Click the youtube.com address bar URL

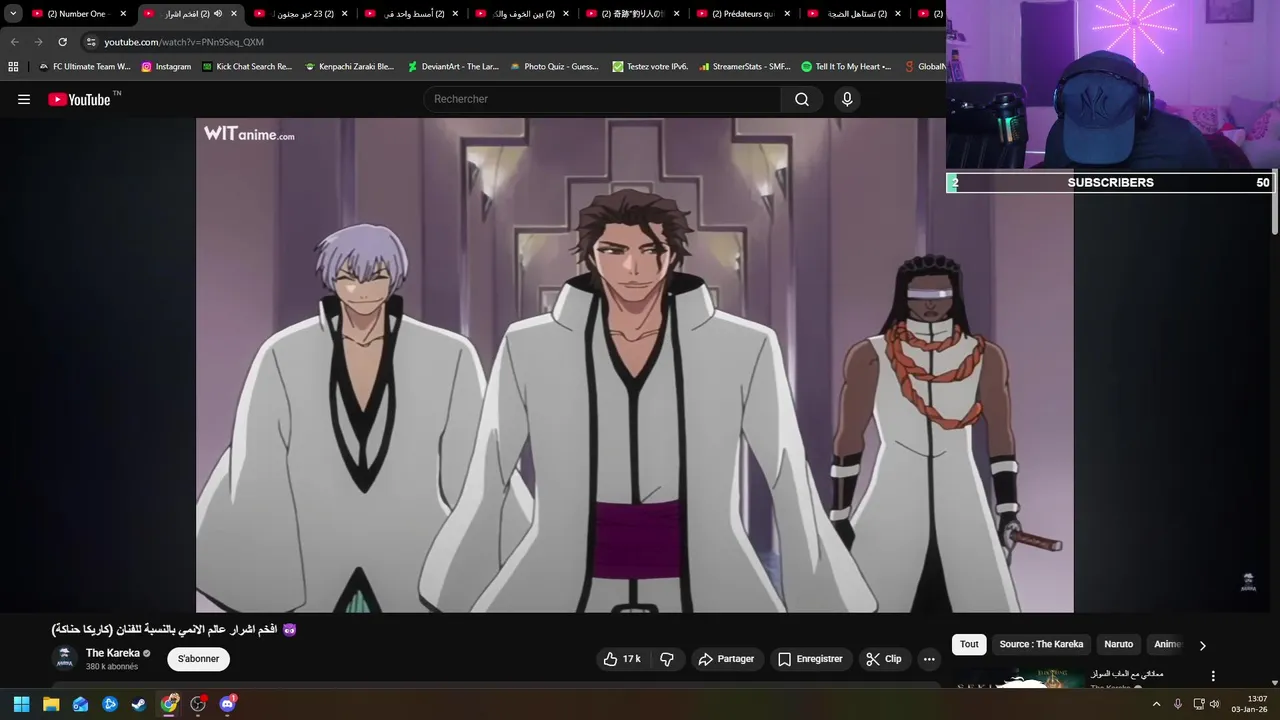tap(184, 42)
